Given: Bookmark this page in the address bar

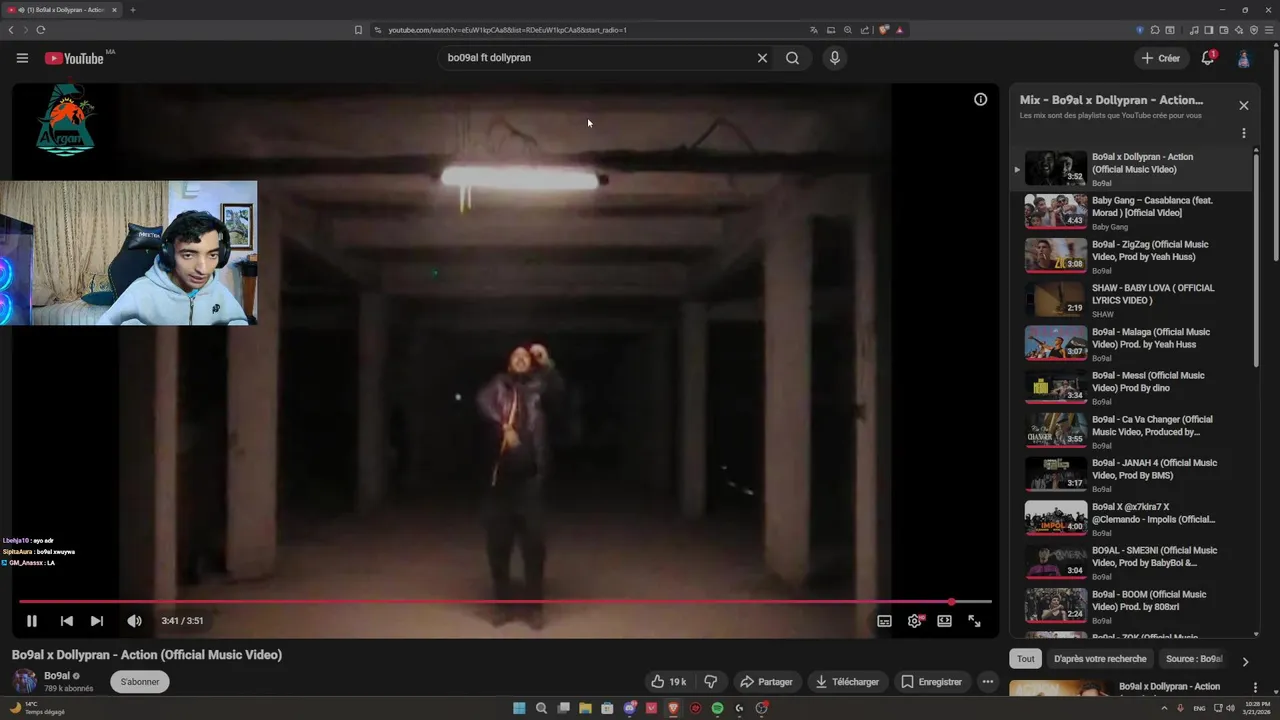Looking at the screenshot, I should click(358, 30).
